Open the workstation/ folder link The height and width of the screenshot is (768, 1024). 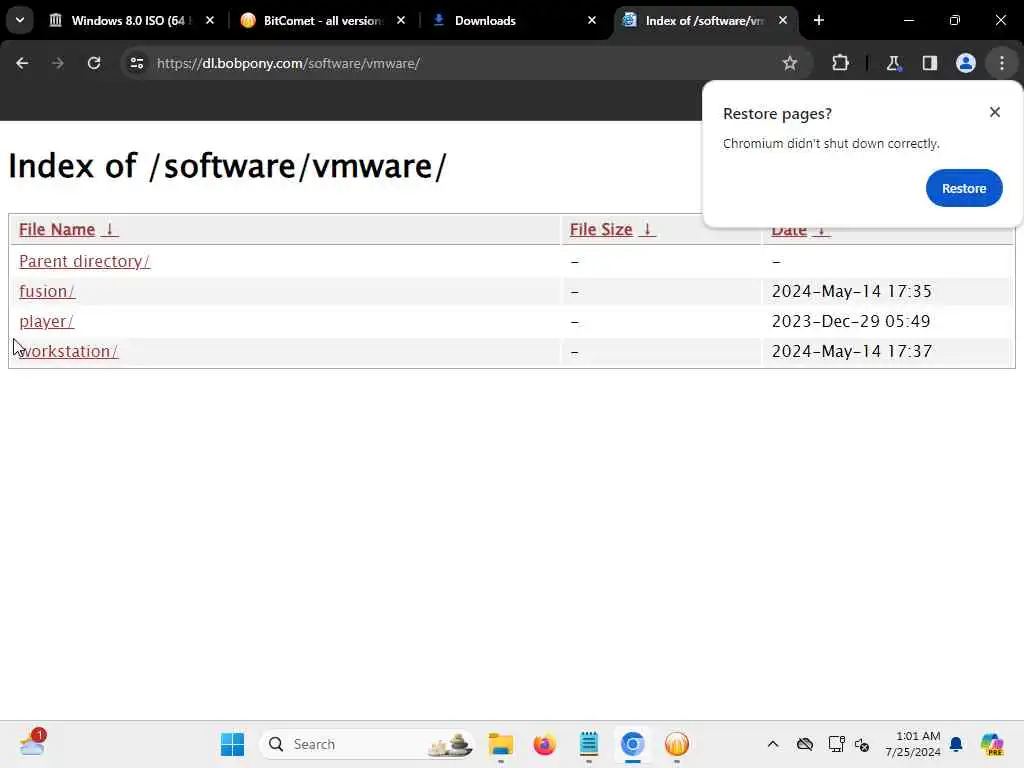tap(69, 351)
